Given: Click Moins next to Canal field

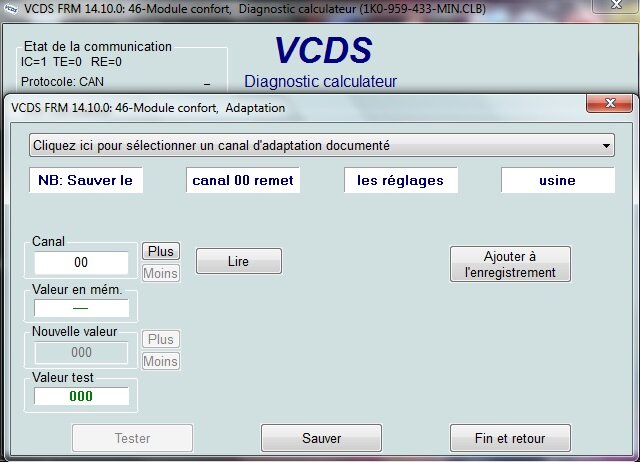Looking at the screenshot, I should [x=161, y=273].
